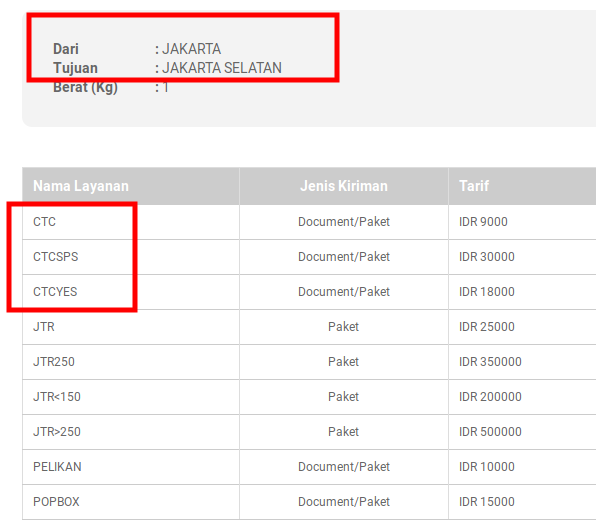Click the IDR 500000 tariff value
This screenshot has width=596, height=526.
(490, 432)
